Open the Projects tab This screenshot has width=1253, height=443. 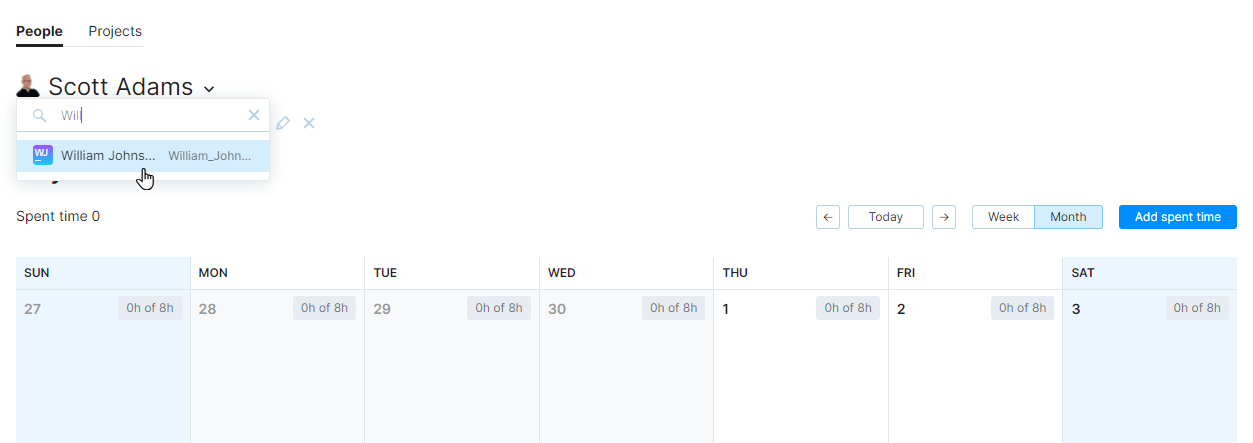pos(115,31)
